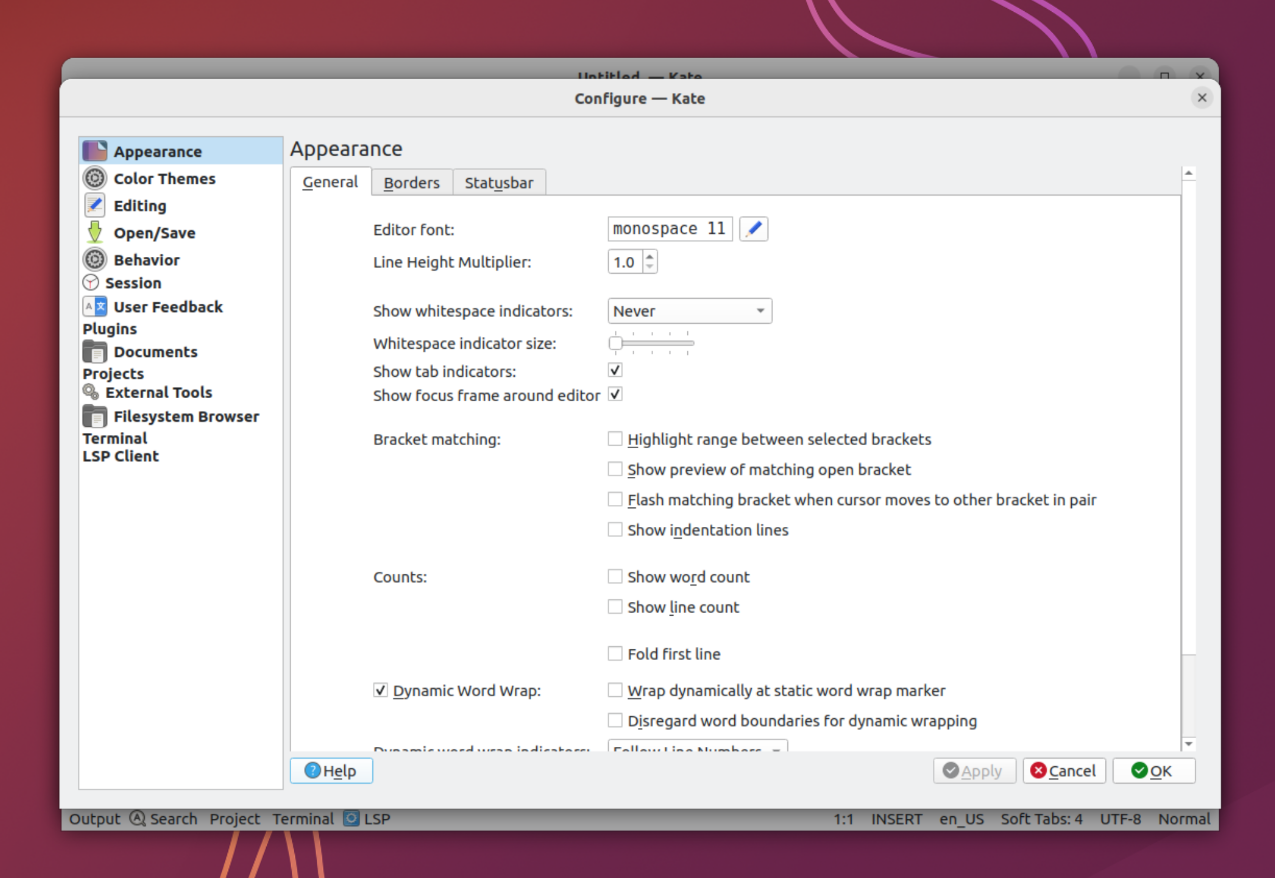1275x878 pixels.
Task: Click the whitespace indicator size slider
Action: pyautogui.click(x=651, y=343)
